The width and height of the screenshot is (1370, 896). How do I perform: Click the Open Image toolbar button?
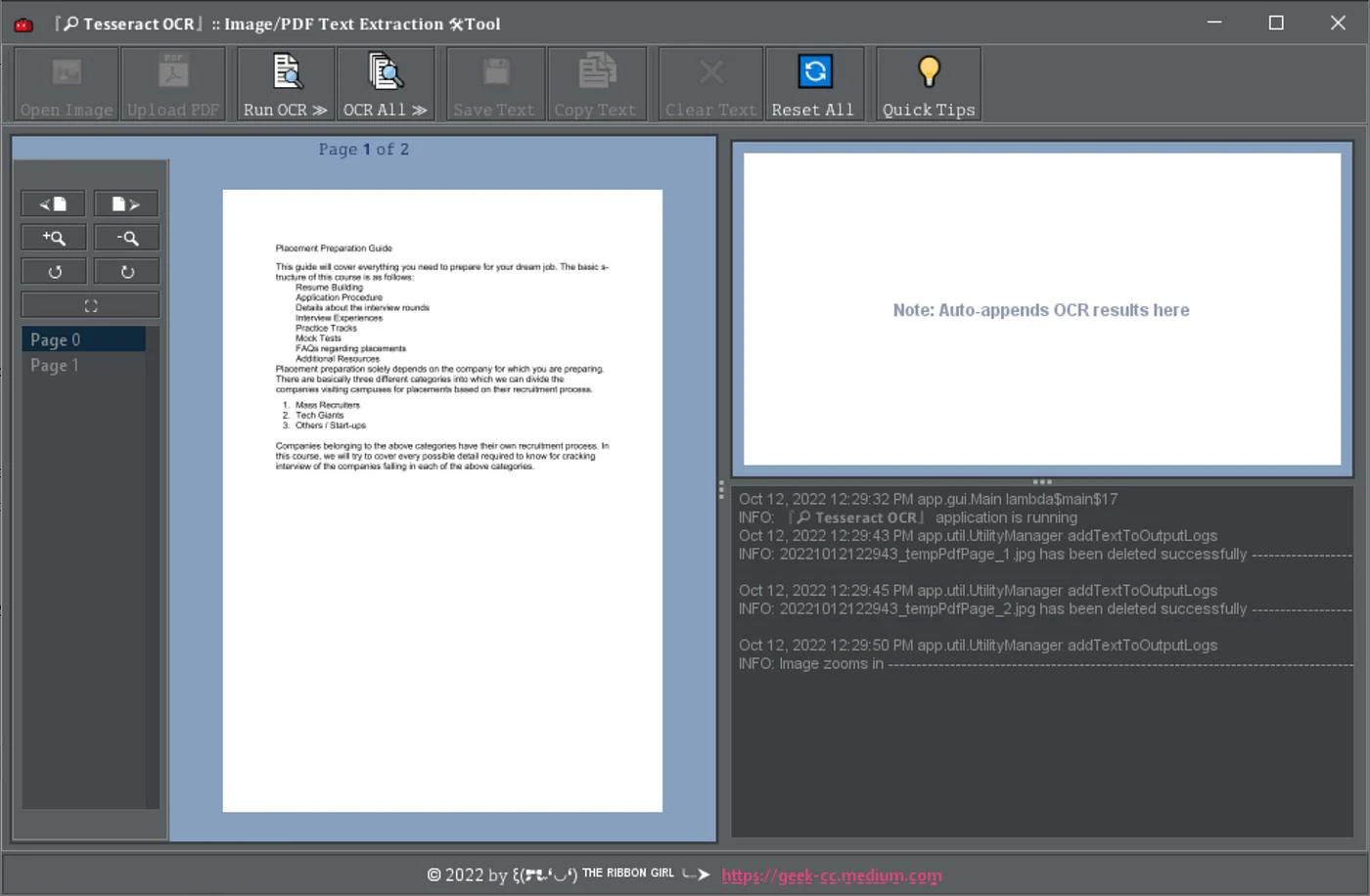click(x=67, y=84)
